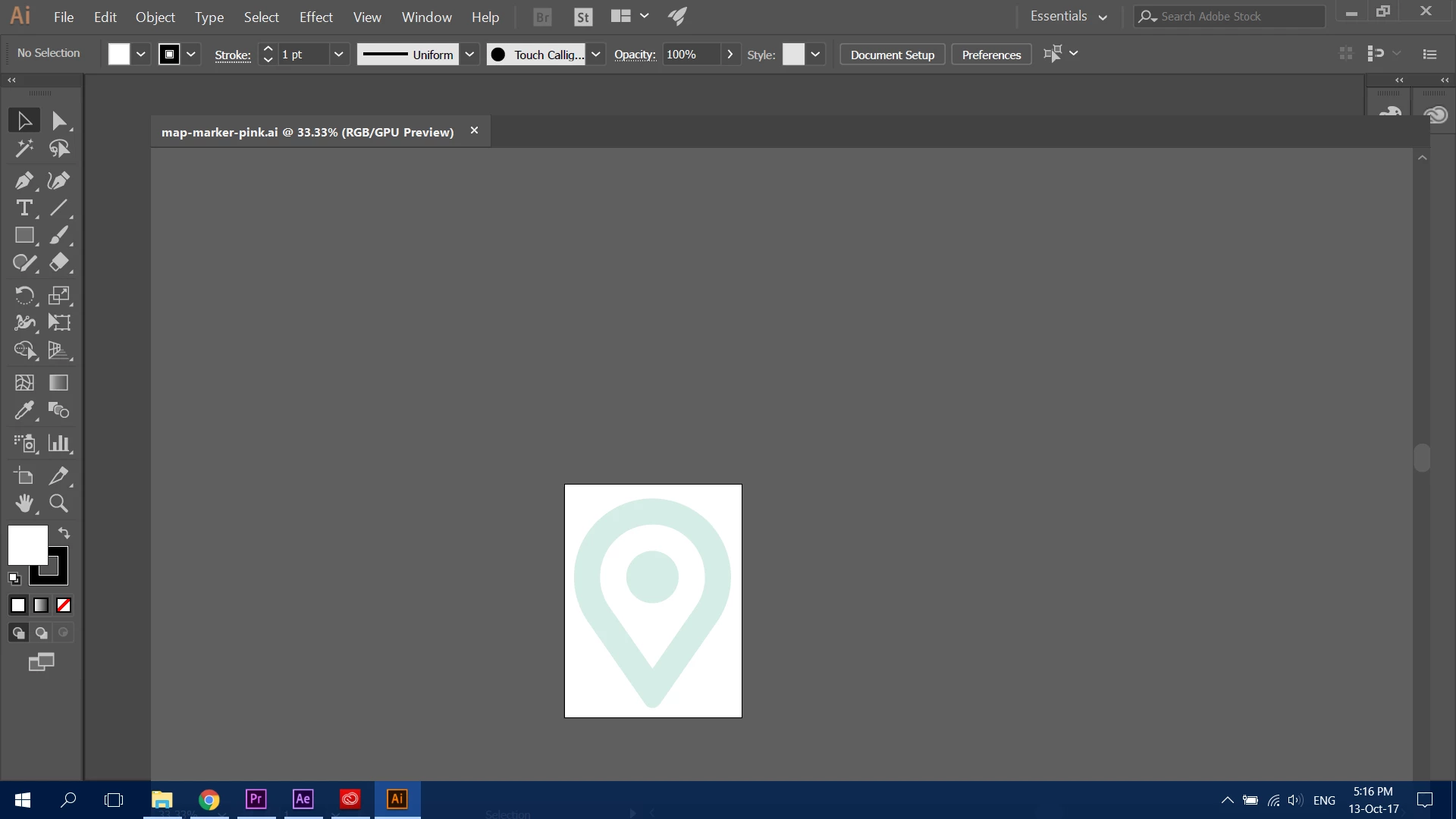Open the Object menu
The width and height of the screenshot is (1456, 819).
point(155,17)
